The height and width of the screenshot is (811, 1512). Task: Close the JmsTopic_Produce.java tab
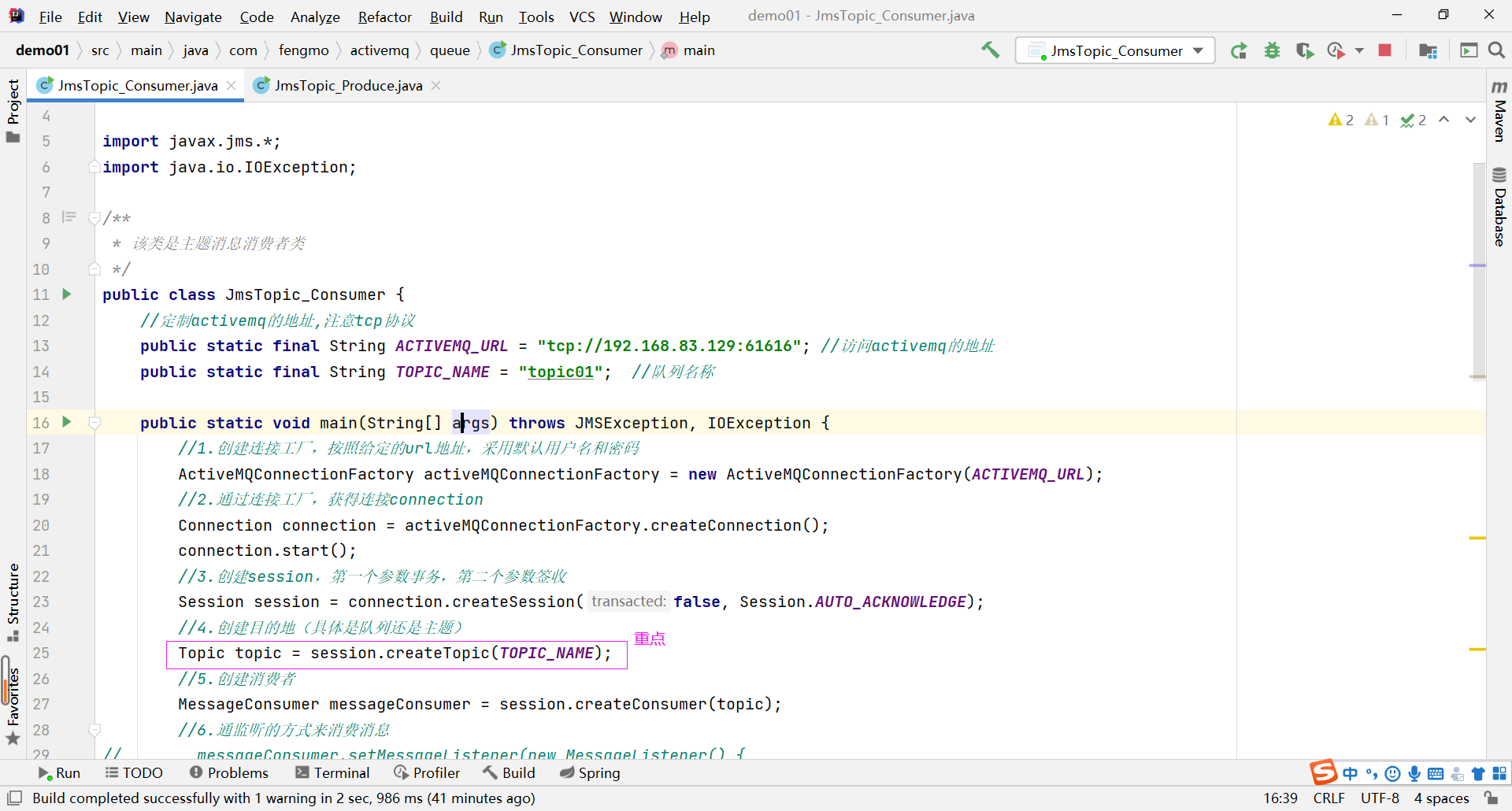pos(435,85)
